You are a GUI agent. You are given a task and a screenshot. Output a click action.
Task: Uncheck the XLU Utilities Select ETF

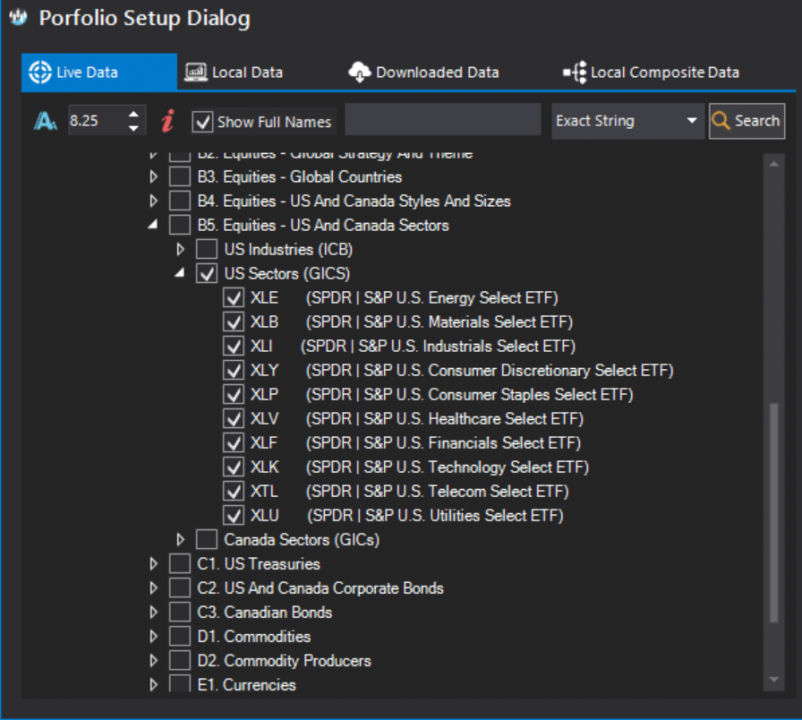point(234,515)
